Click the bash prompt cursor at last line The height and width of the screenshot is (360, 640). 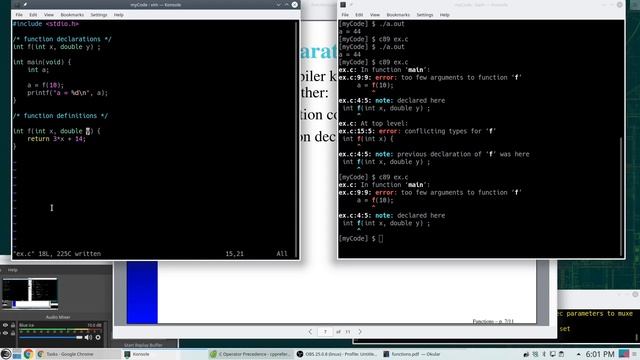click(x=380, y=238)
